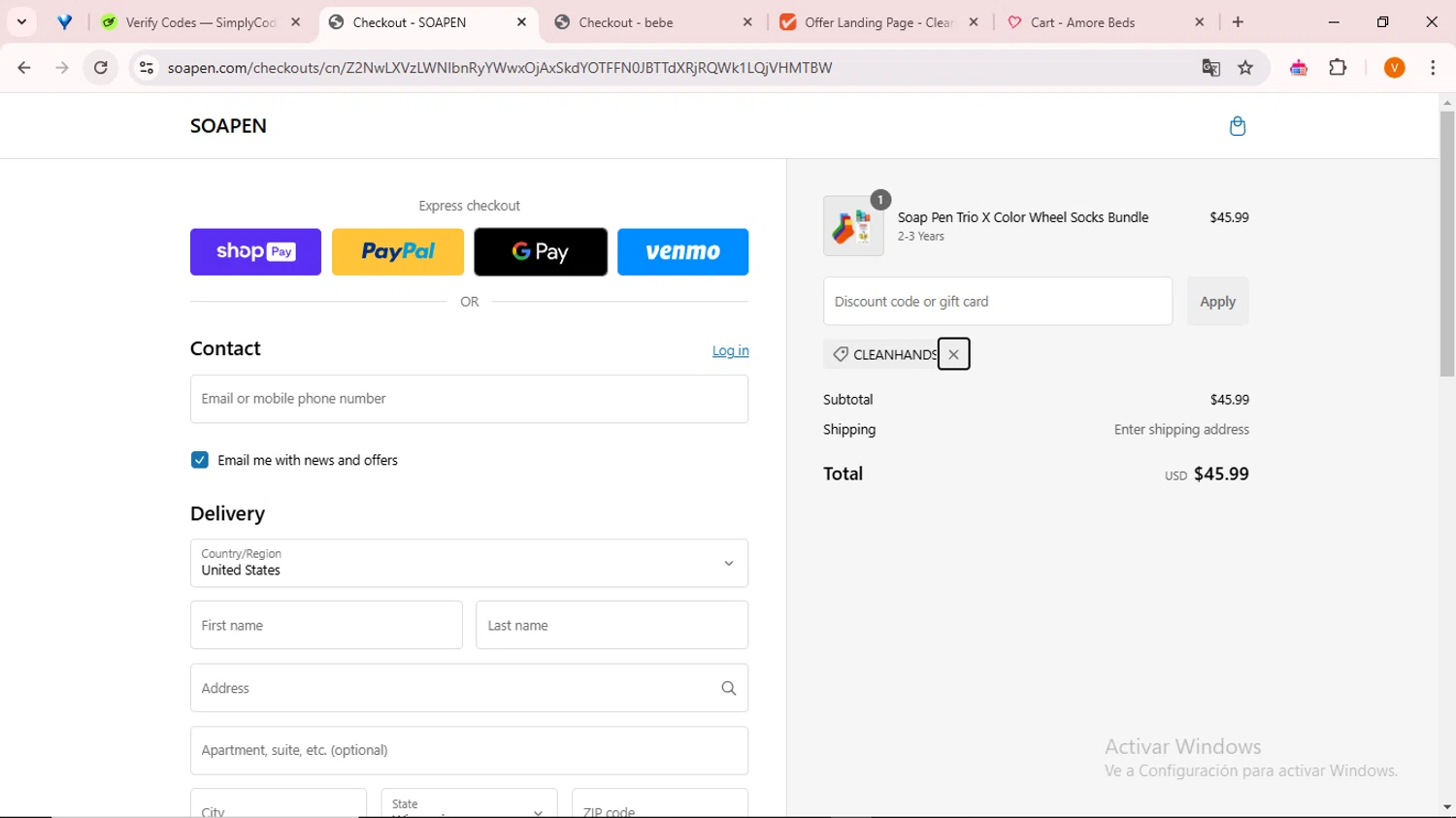Pay with Google Pay button
This screenshot has height=818, width=1456.
(541, 252)
